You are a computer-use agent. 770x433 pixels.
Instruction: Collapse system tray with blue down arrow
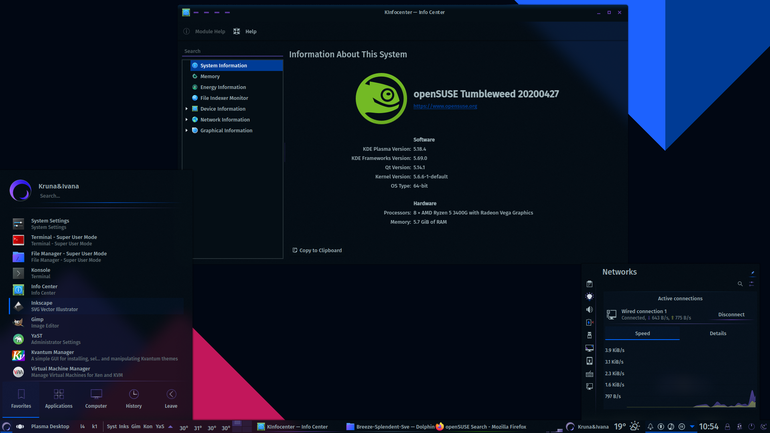[x=692, y=427]
